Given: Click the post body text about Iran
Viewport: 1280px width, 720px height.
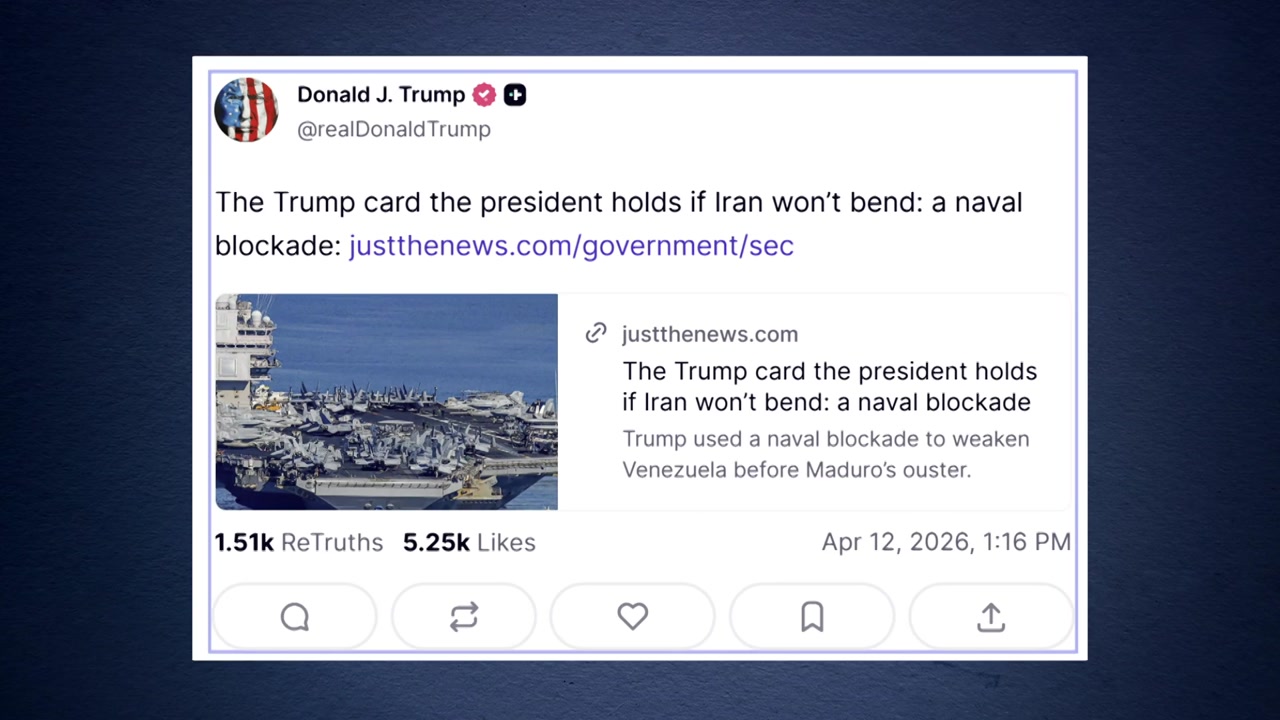Looking at the screenshot, I should tap(618, 203).
